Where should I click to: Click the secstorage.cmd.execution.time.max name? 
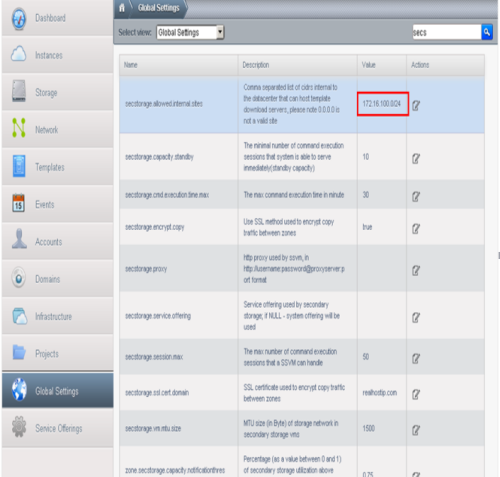[167, 195]
